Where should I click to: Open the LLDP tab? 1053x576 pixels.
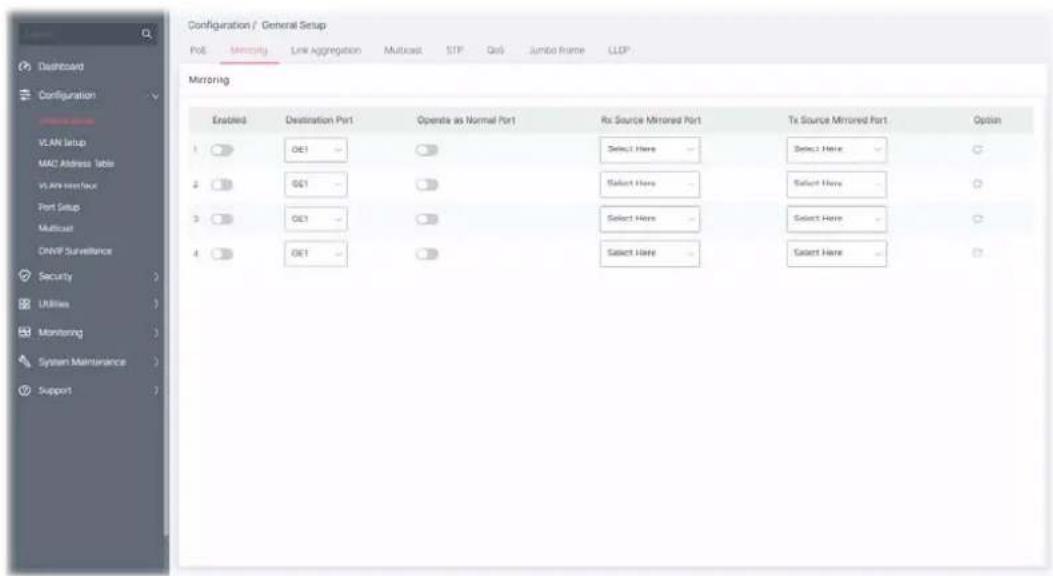pos(619,50)
